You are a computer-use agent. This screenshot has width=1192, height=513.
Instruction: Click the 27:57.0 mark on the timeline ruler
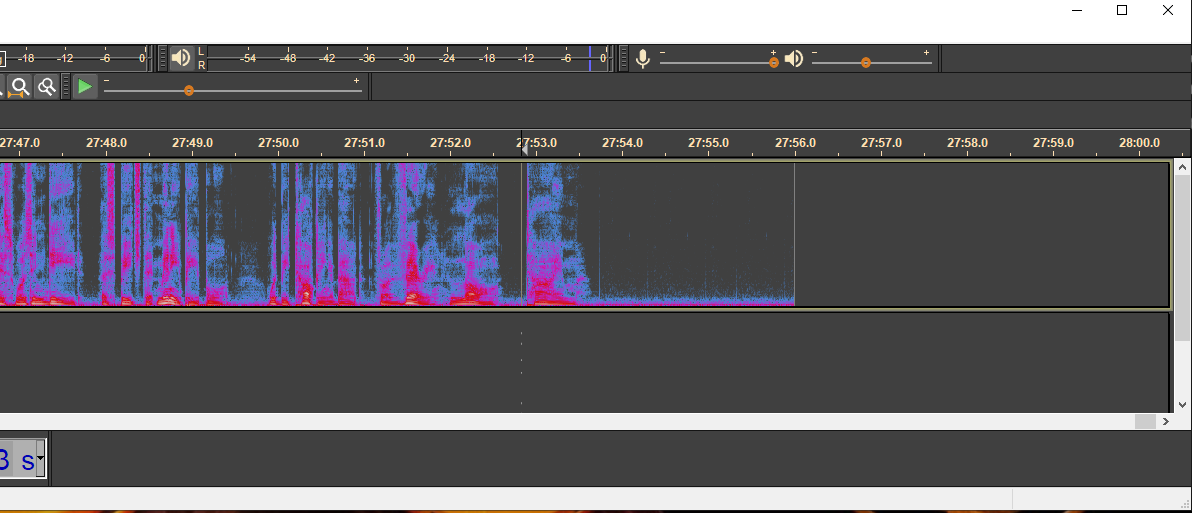[881, 143]
